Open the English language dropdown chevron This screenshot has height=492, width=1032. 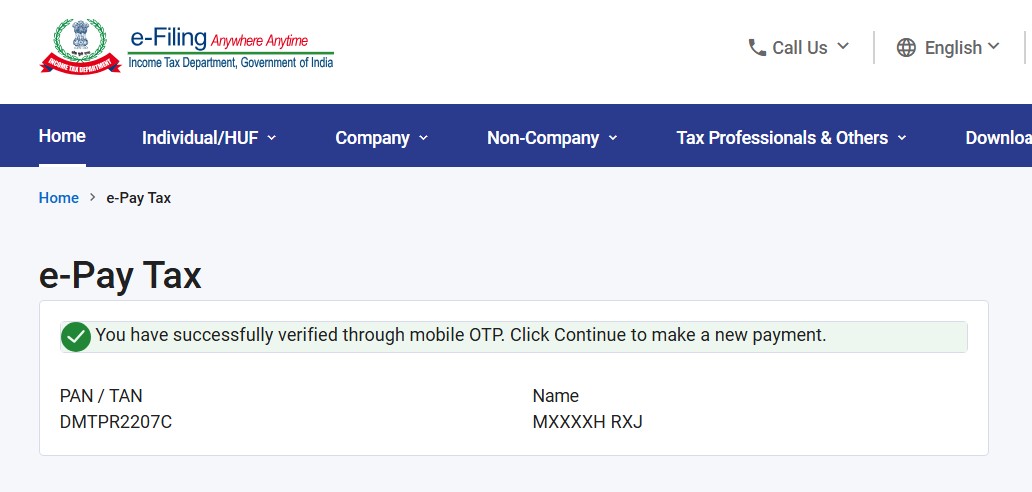tap(994, 46)
